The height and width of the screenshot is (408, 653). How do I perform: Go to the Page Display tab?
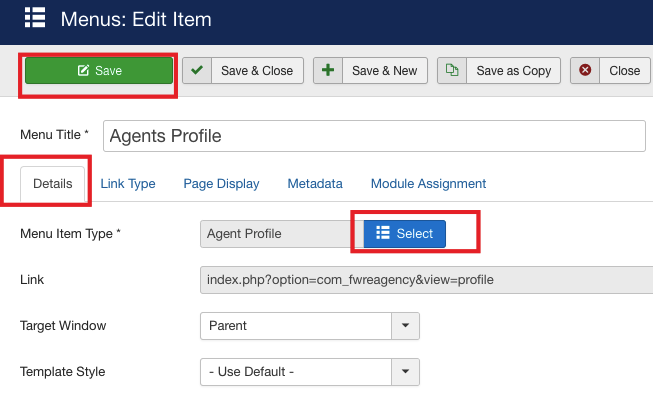pos(221,184)
